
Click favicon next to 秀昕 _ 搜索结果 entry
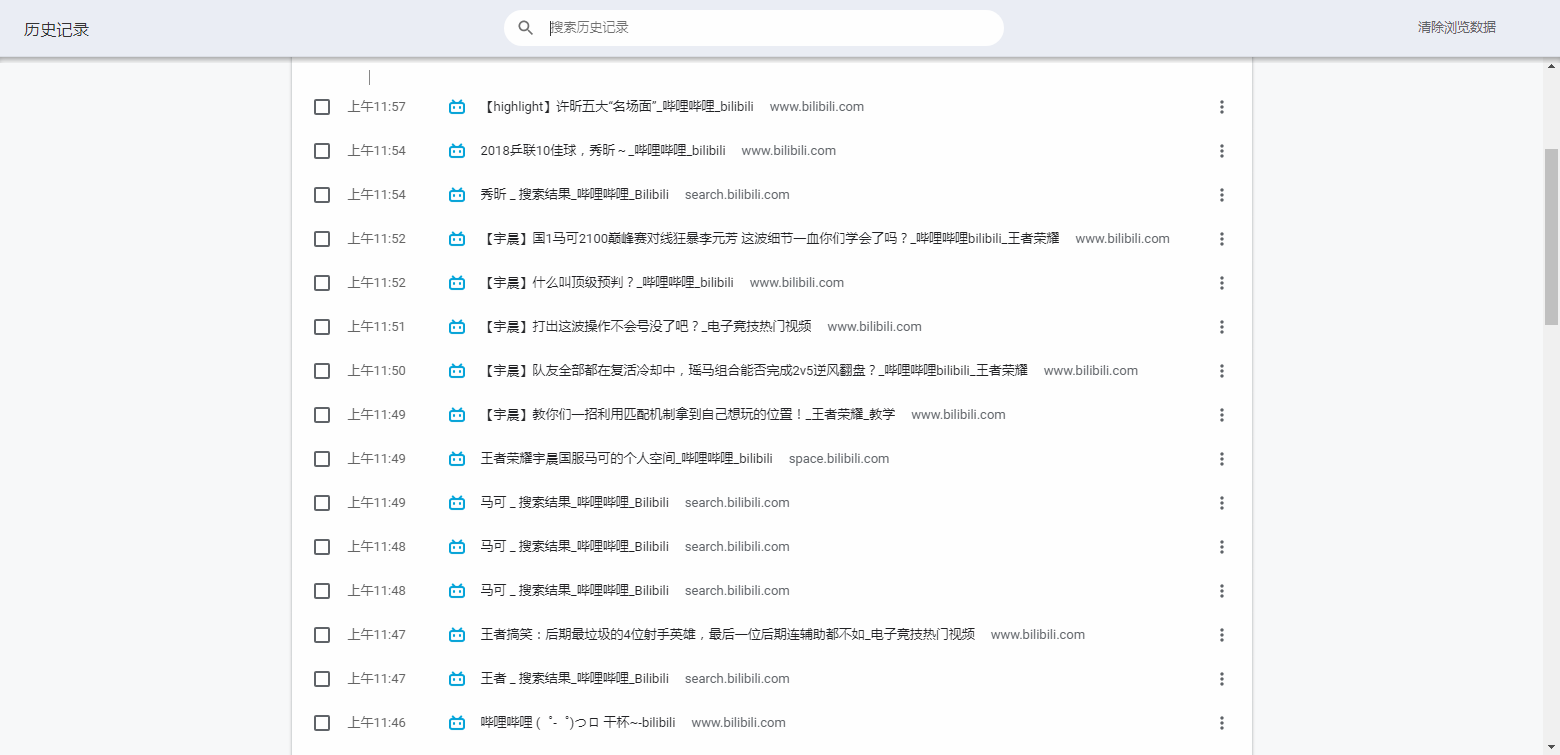pyautogui.click(x=457, y=195)
